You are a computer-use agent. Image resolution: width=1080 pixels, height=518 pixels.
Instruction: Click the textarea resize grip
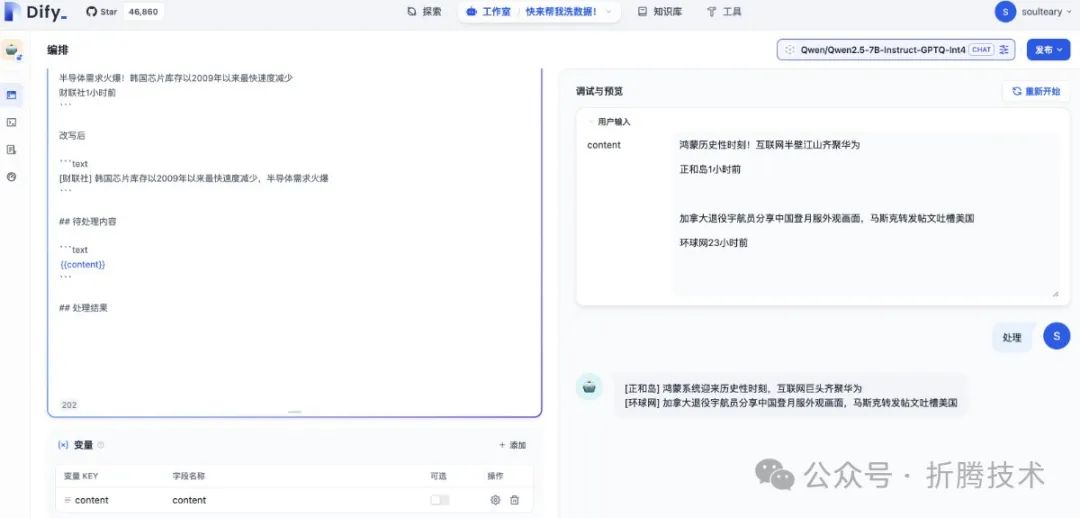pyautogui.click(x=1055, y=293)
